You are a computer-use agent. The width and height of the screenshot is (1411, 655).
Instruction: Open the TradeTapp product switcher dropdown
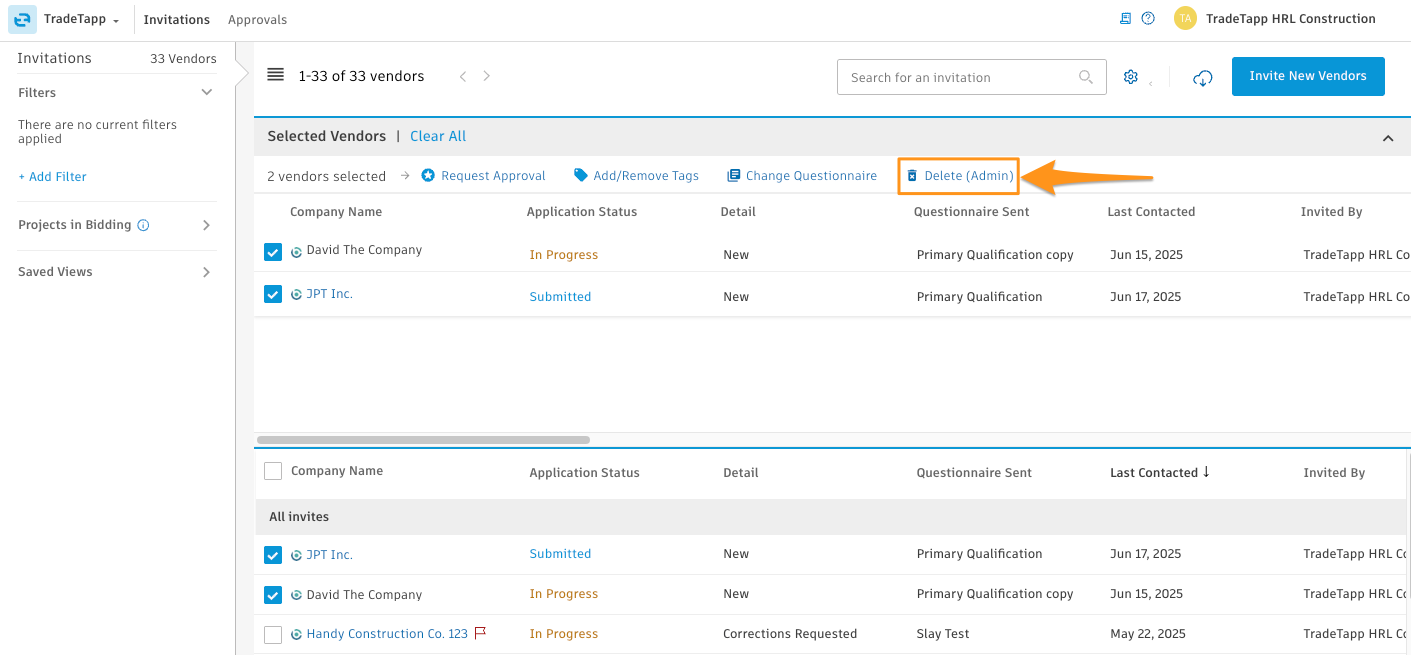(82, 19)
